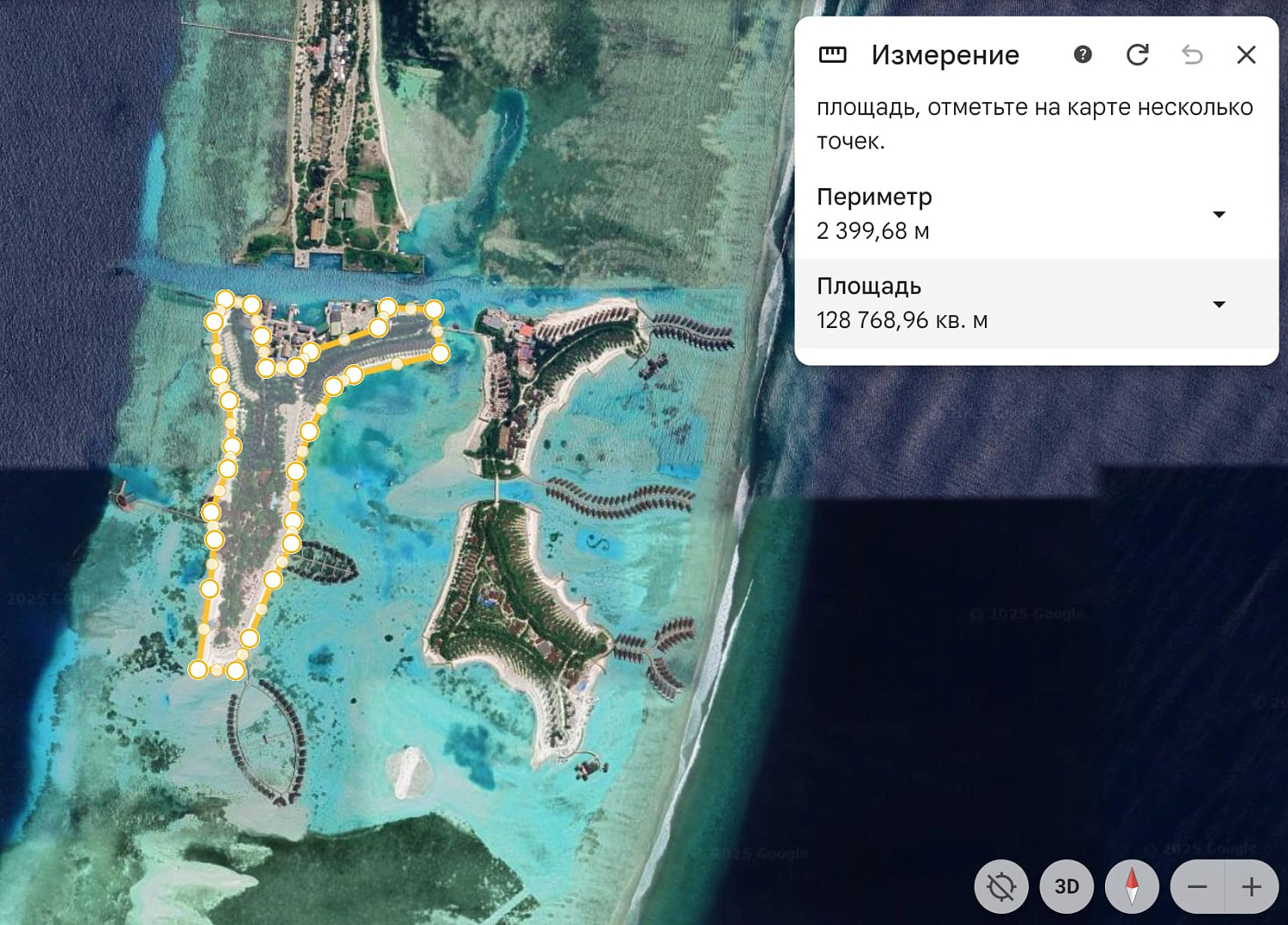The height and width of the screenshot is (925, 1288).
Task: Click the crossed-out geolocation icon
Action: (1003, 886)
